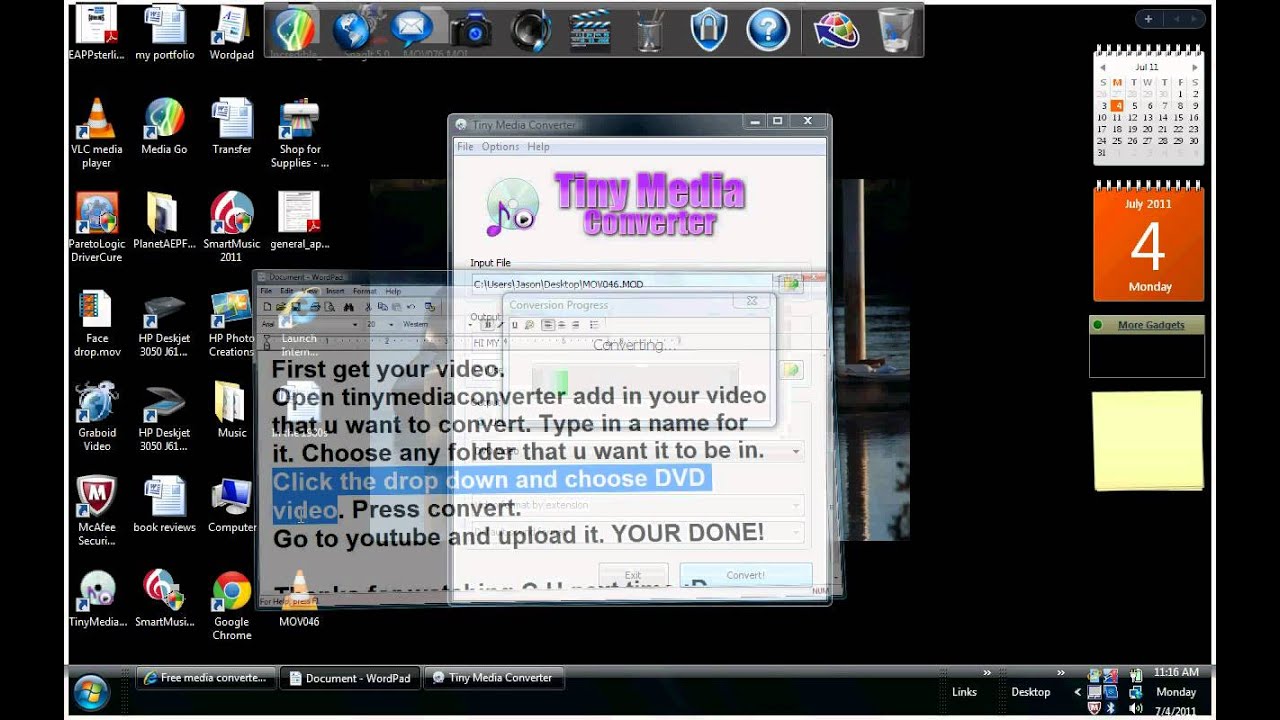1280x720 pixels.
Task: Switch to Tiny Media Converter taskbar button
Action: point(493,678)
